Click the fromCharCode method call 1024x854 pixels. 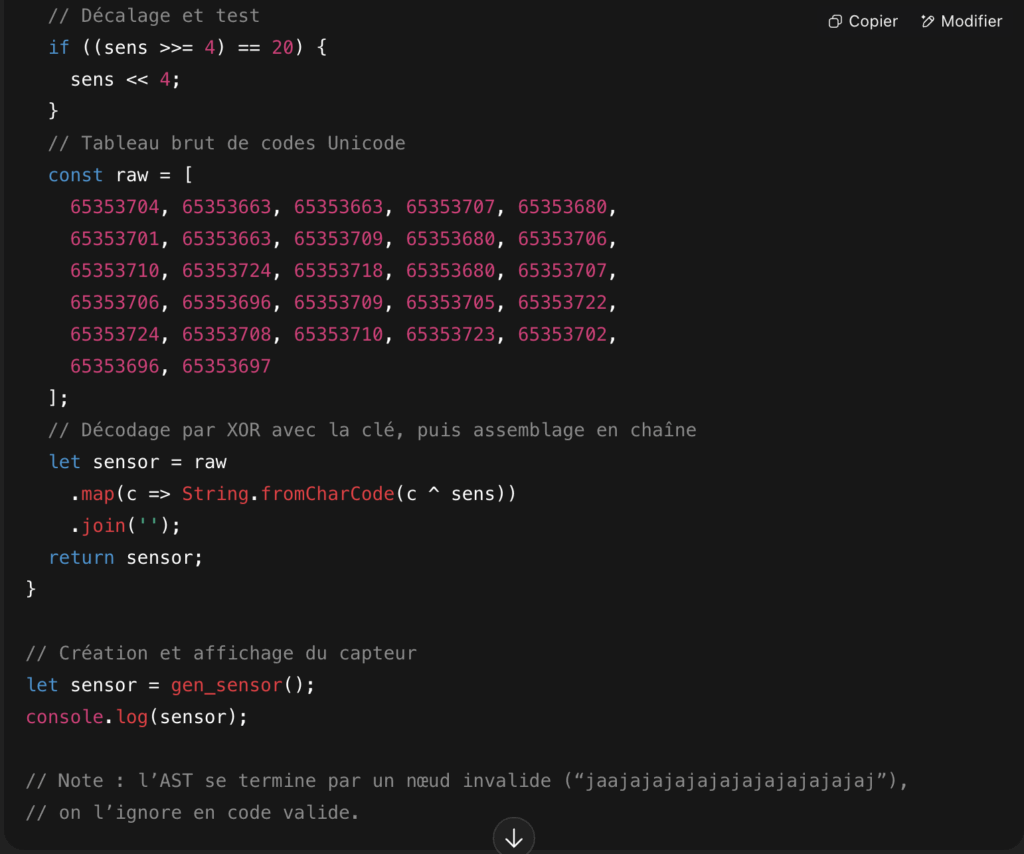coord(321,494)
